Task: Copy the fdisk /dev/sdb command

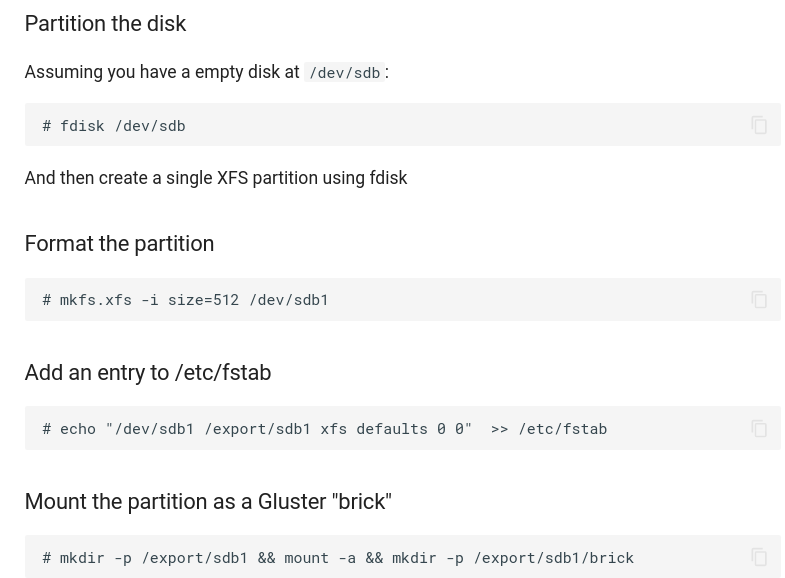Action: 759,125
